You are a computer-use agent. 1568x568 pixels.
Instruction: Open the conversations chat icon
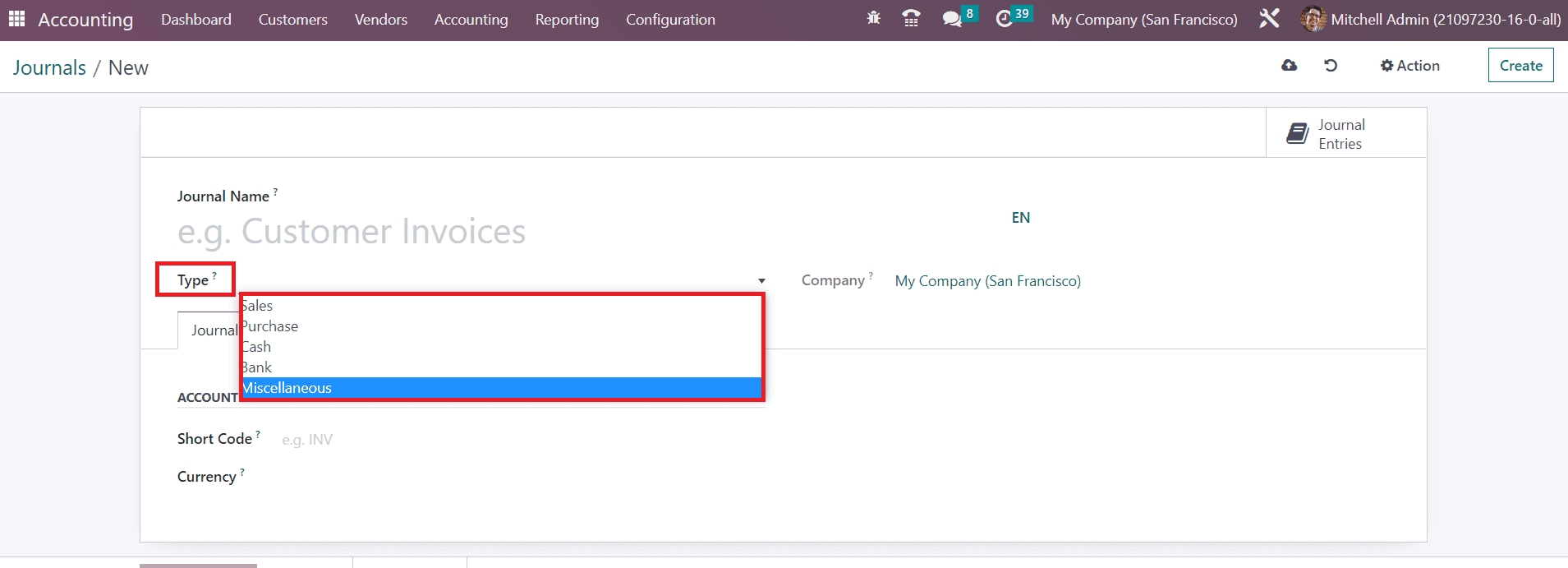pos(952,18)
